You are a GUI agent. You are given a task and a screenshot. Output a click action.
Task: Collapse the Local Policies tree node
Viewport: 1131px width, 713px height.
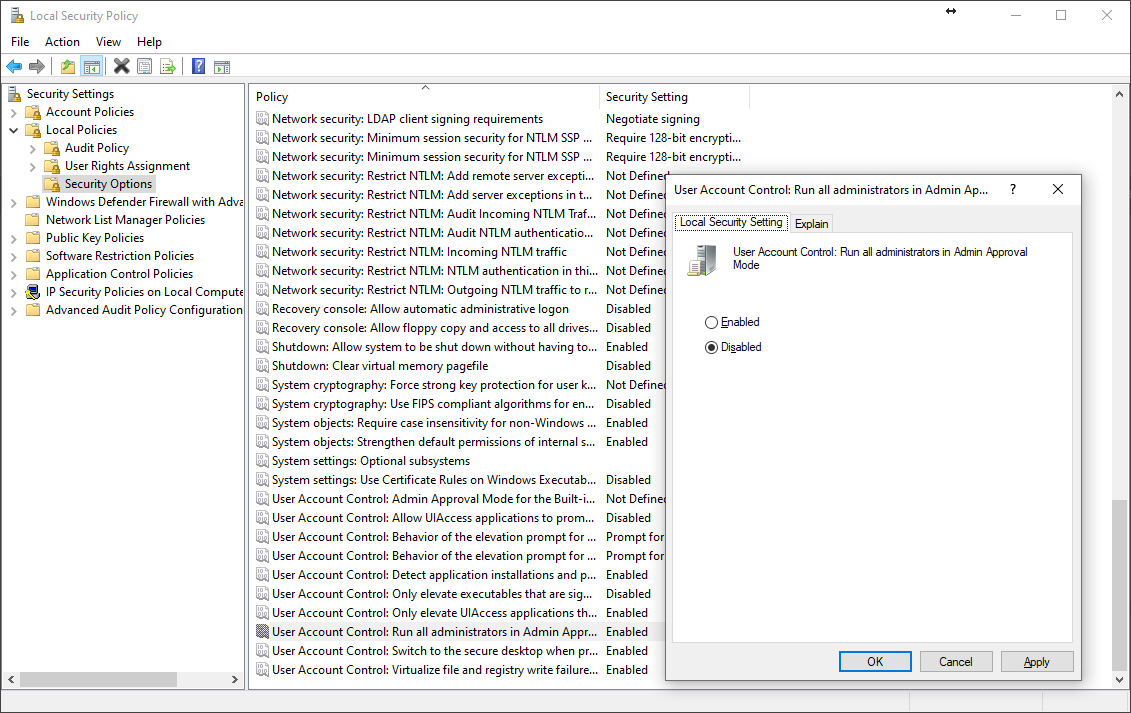pyautogui.click(x=14, y=130)
